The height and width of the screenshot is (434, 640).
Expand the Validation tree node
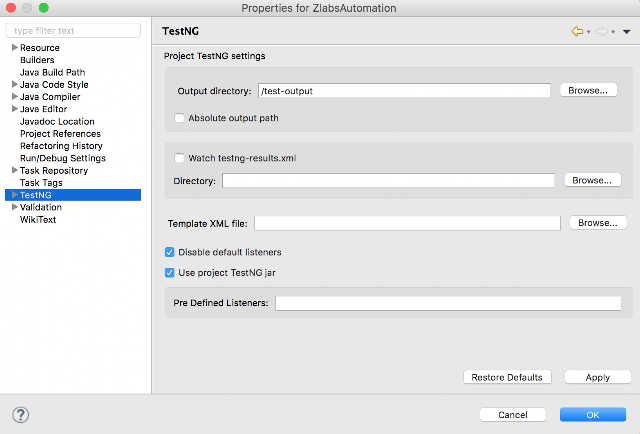coord(15,207)
